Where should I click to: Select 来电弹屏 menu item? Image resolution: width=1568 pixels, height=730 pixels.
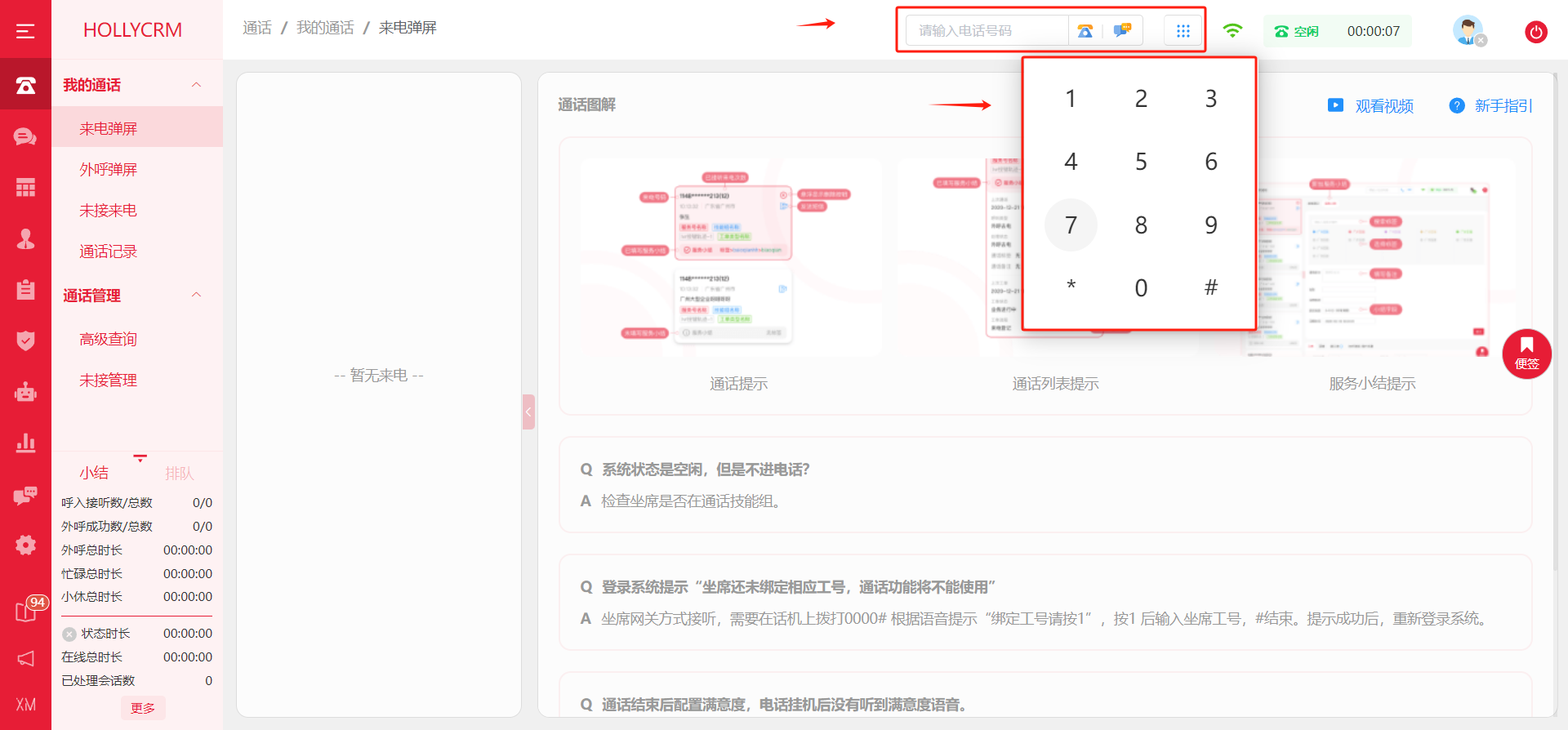tap(137, 128)
